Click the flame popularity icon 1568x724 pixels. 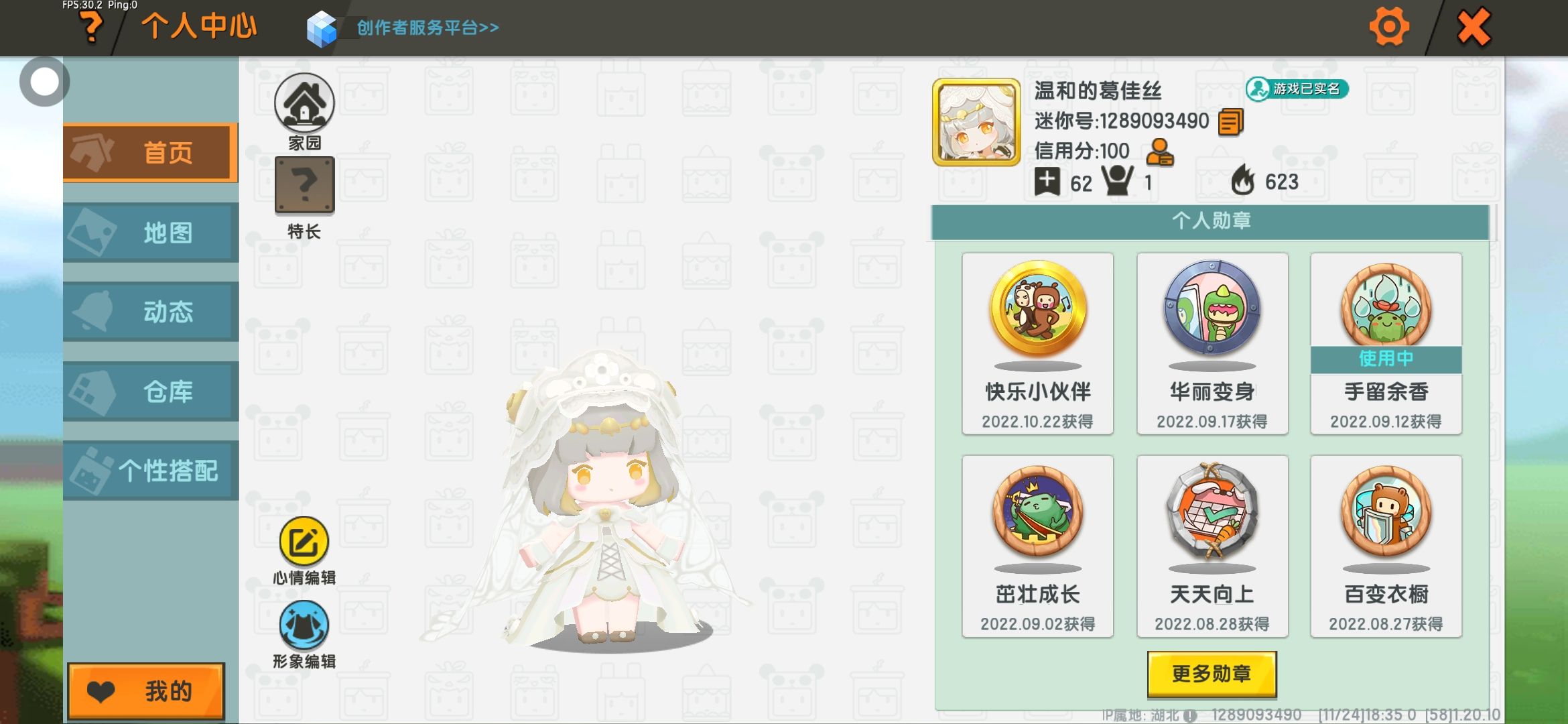click(1243, 180)
